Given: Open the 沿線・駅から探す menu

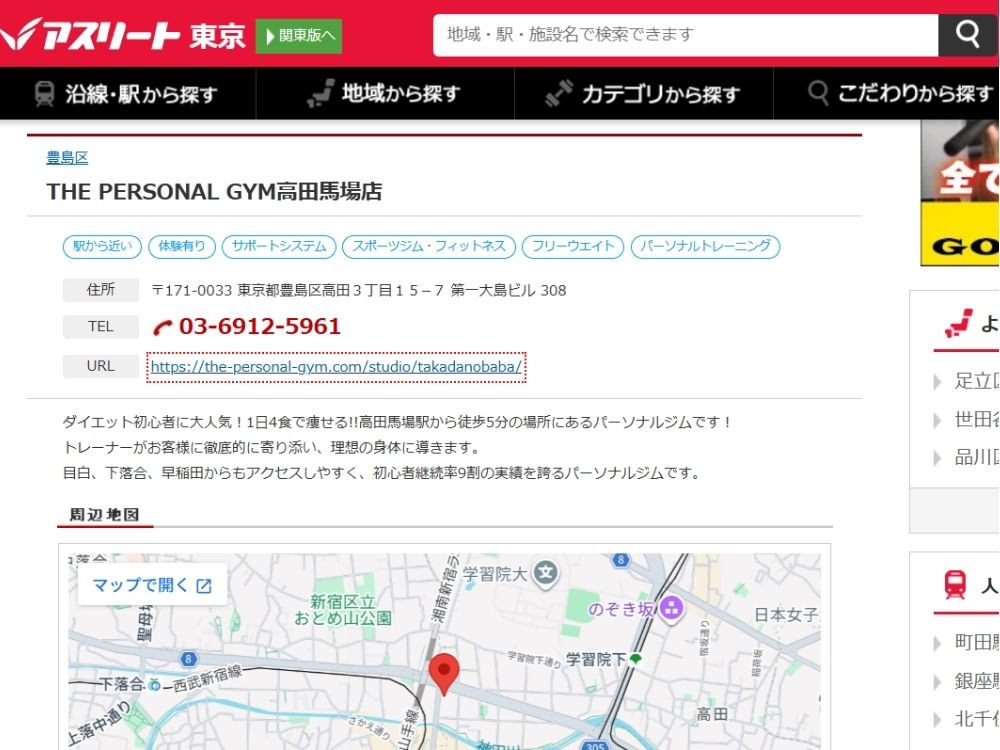Looking at the screenshot, I should pos(127,94).
